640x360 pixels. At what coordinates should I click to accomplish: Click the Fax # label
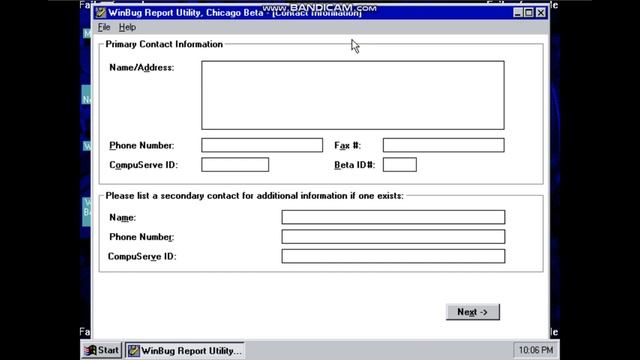[347, 145]
